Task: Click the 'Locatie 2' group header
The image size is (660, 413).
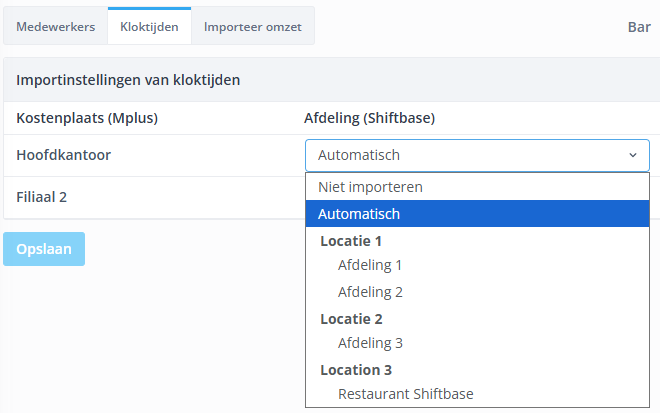Action: 351,319
